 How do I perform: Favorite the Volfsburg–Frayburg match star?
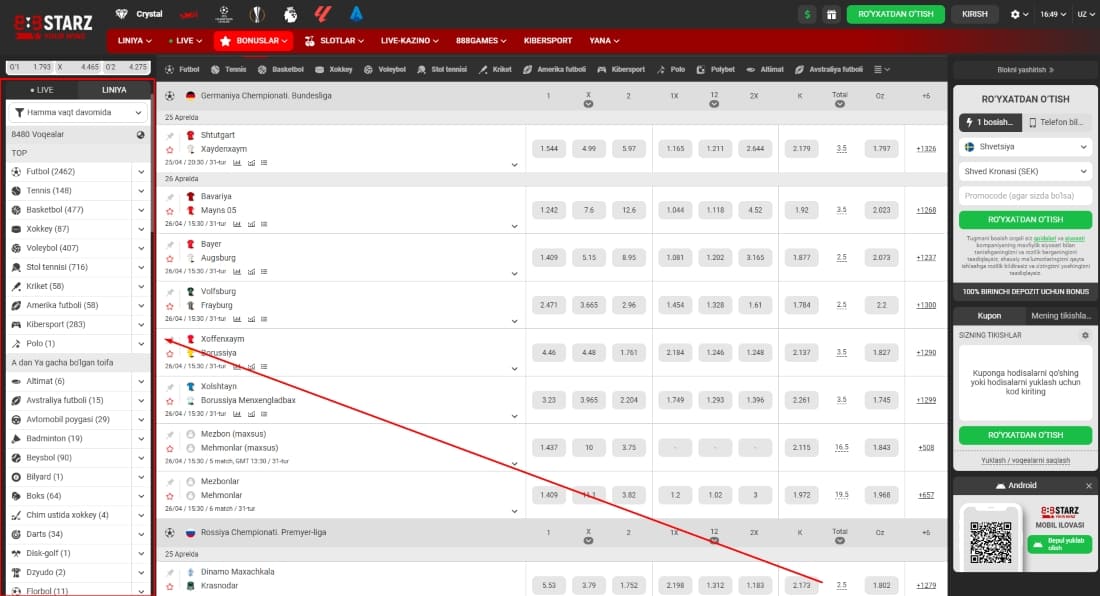point(170,306)
